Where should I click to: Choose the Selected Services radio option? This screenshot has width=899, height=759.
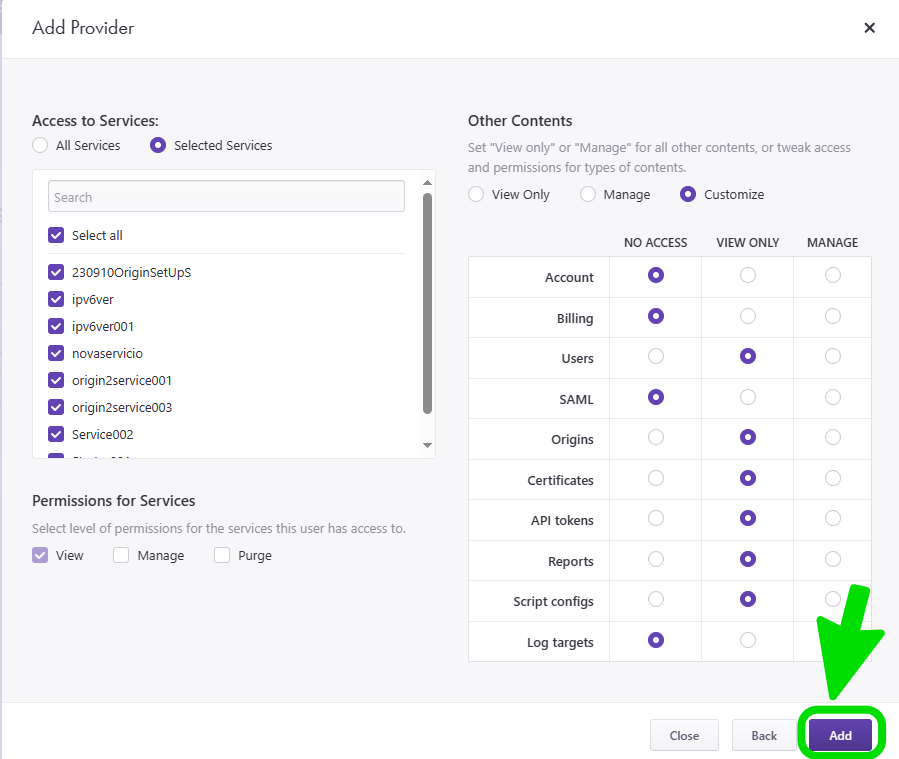[158, 145]
